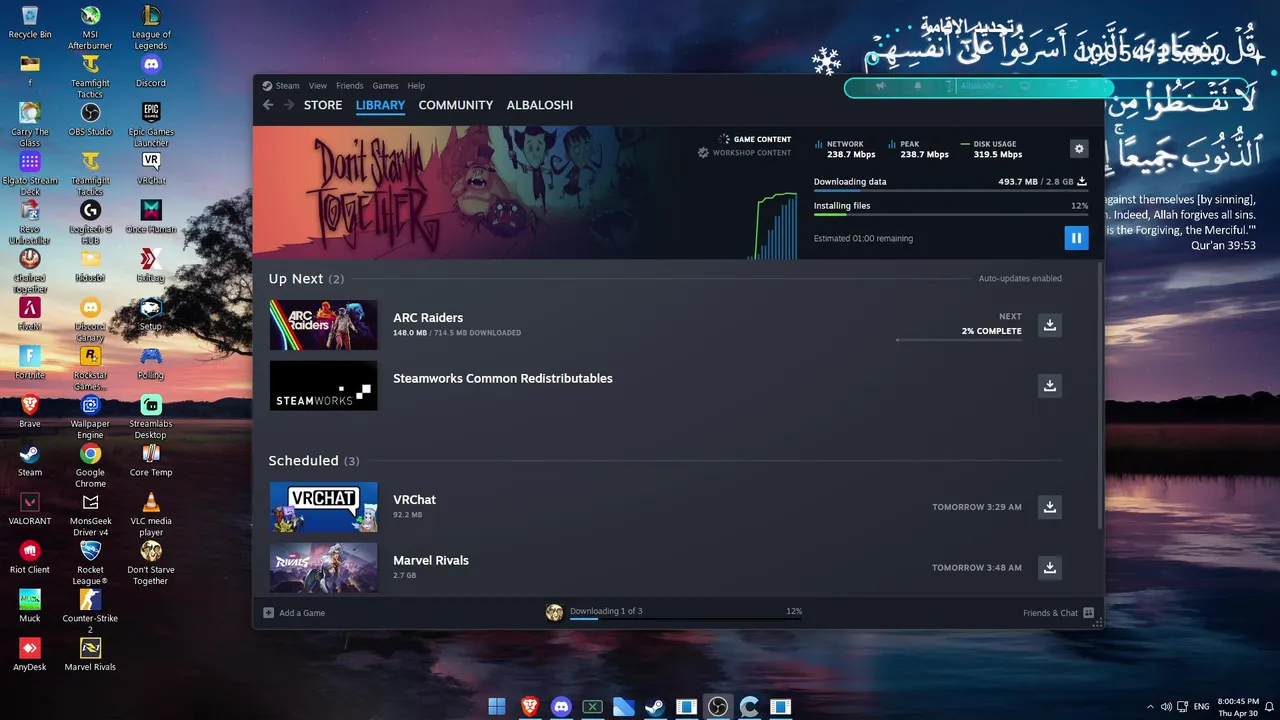Switch to the STORE tab

tap(323, 105)
